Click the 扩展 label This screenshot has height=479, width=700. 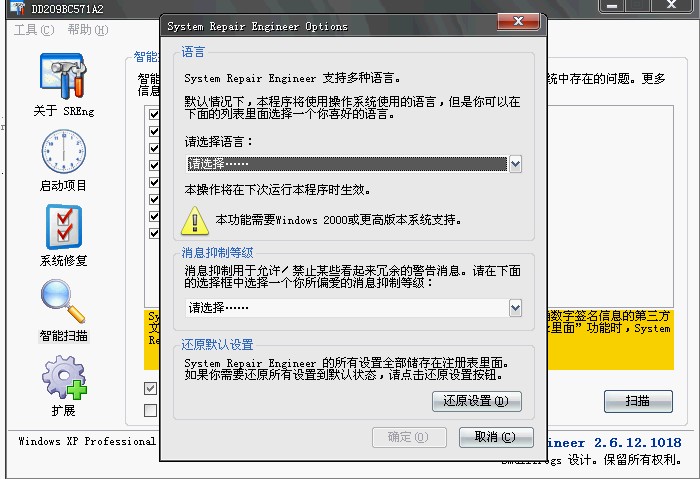(x=63, y=410)
